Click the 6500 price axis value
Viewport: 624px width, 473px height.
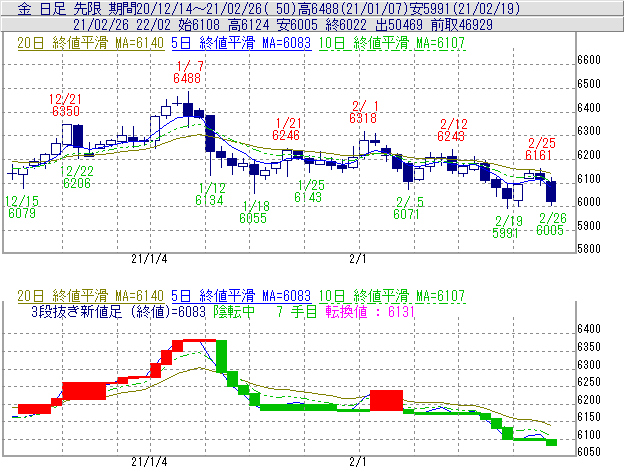[x=589, y=84]
